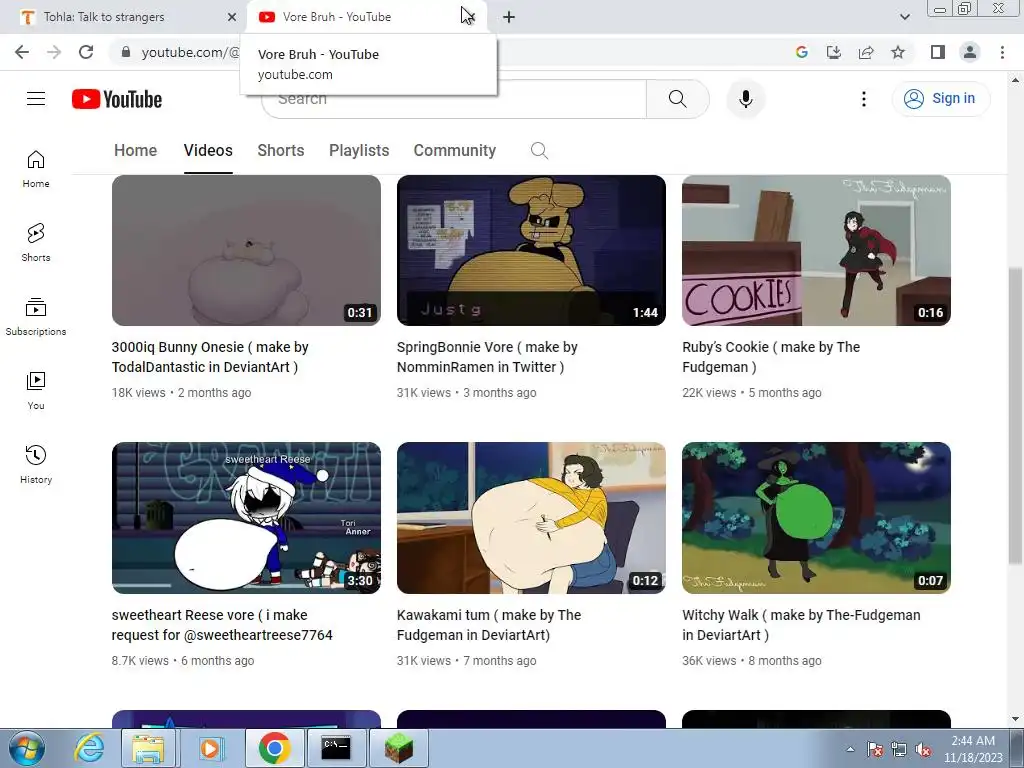Open Chrome three-dot menu
This screenshot has width=1024, height=768.
[1002, 52]
